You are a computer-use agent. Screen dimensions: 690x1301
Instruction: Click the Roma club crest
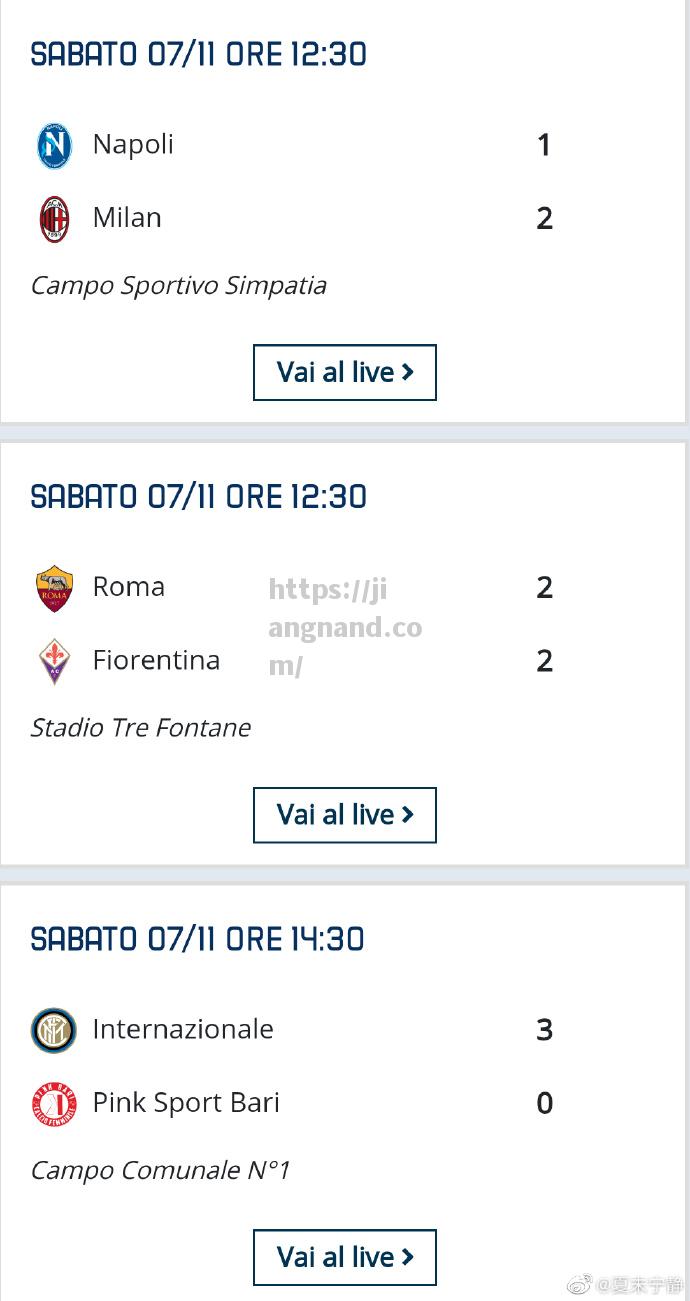[x=54, y=588]
